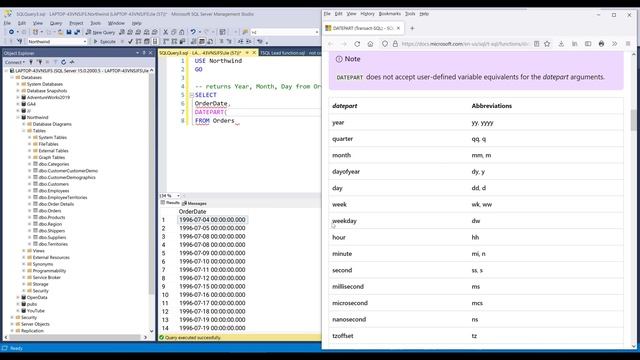Click the bookmark star icon in Firefox
This screenshot has width=640, height=360.
547,44
